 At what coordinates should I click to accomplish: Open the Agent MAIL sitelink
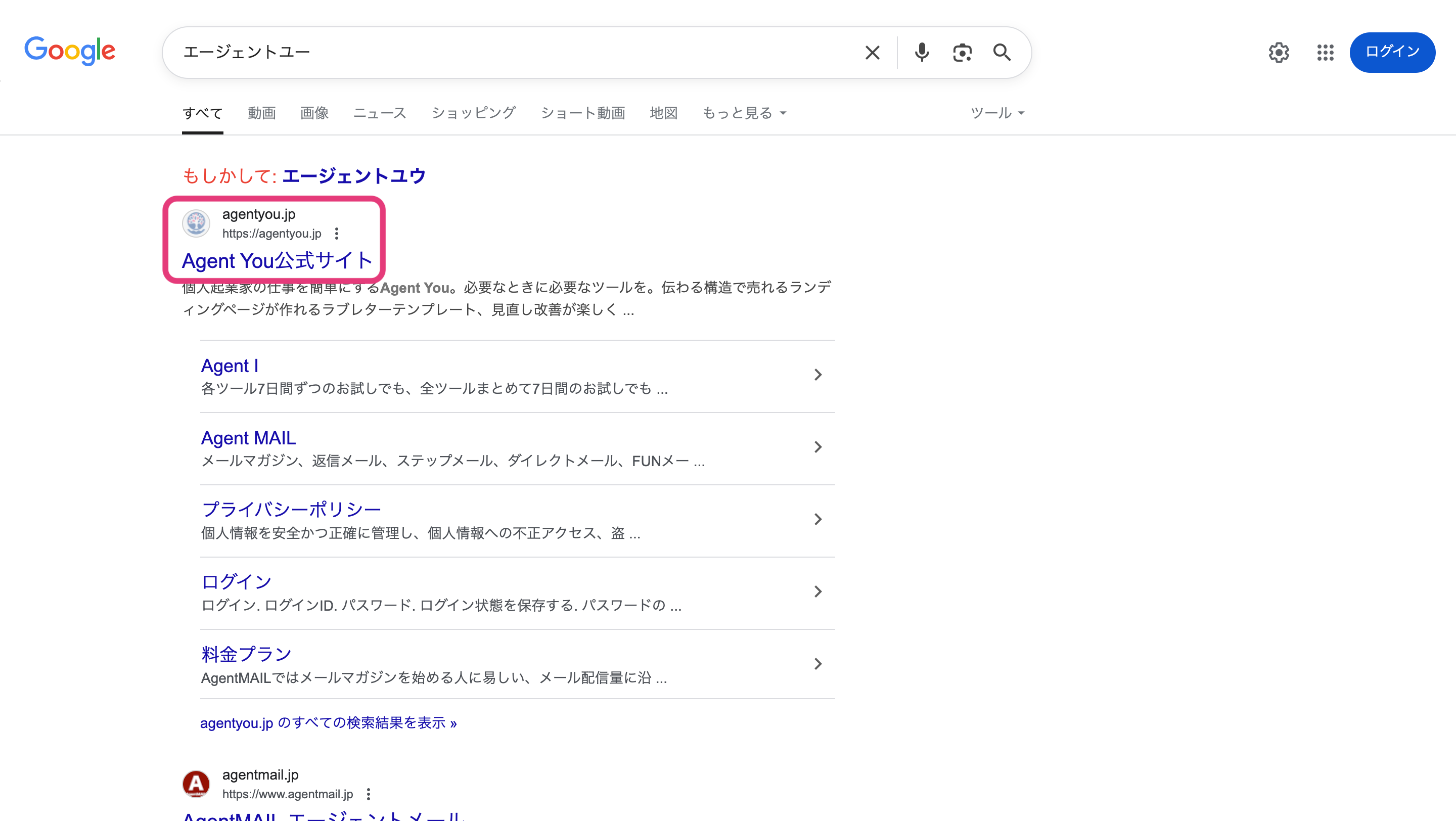(x=248, y=438)
